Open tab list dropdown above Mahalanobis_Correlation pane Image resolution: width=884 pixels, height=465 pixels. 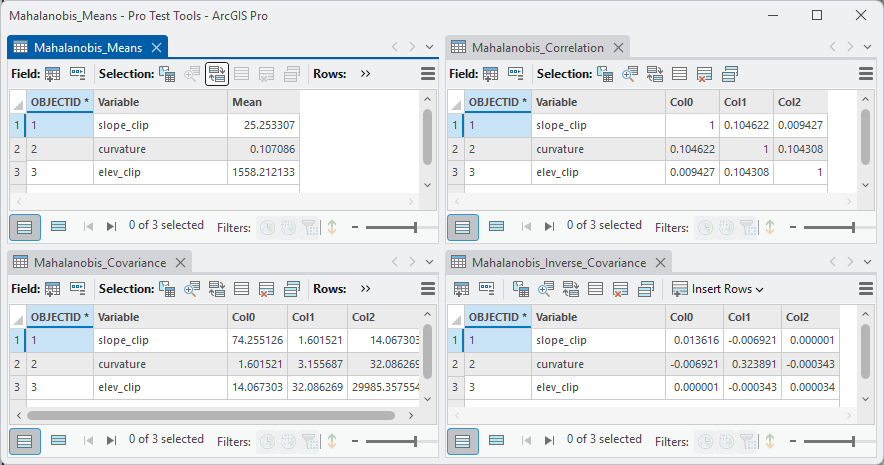pyautogui.click(x=868, y=47)
